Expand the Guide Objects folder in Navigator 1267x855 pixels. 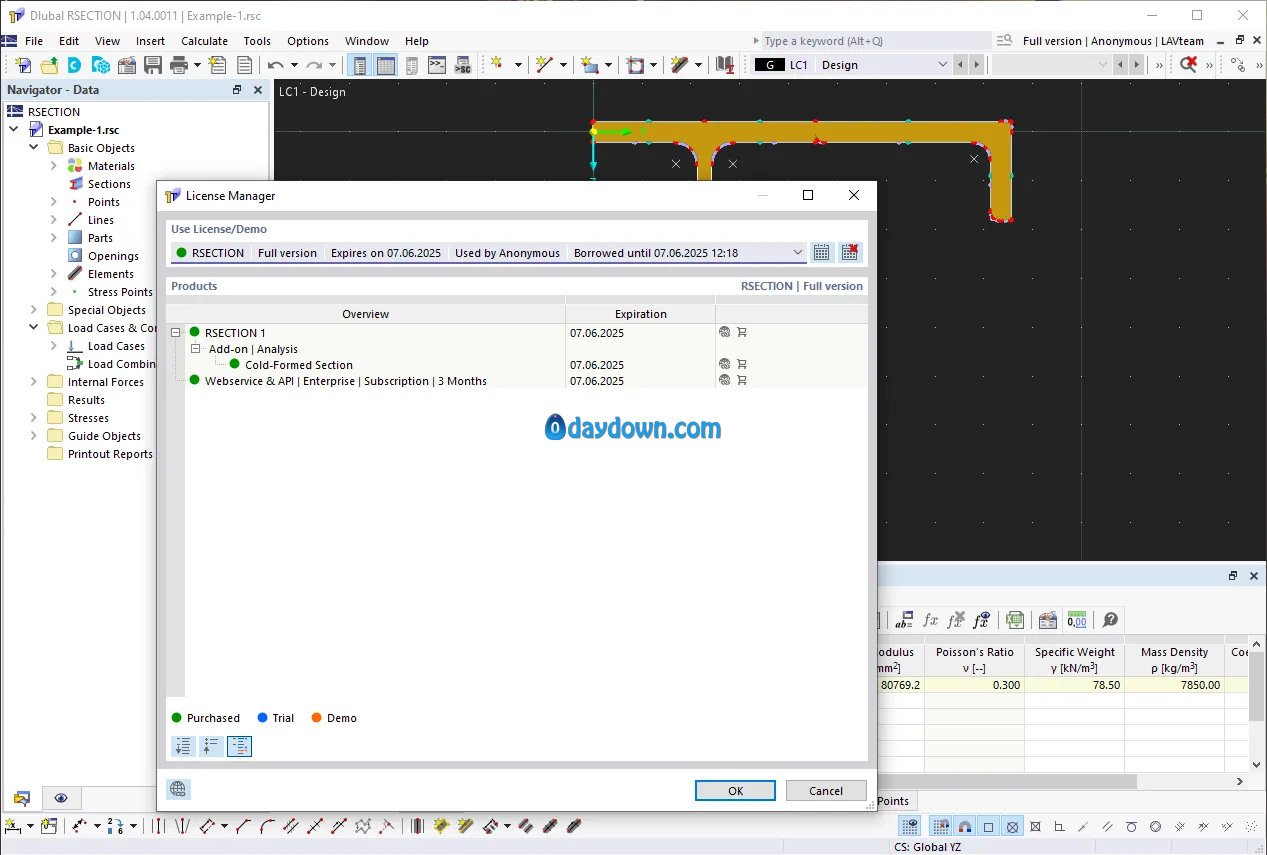(34, 436)
